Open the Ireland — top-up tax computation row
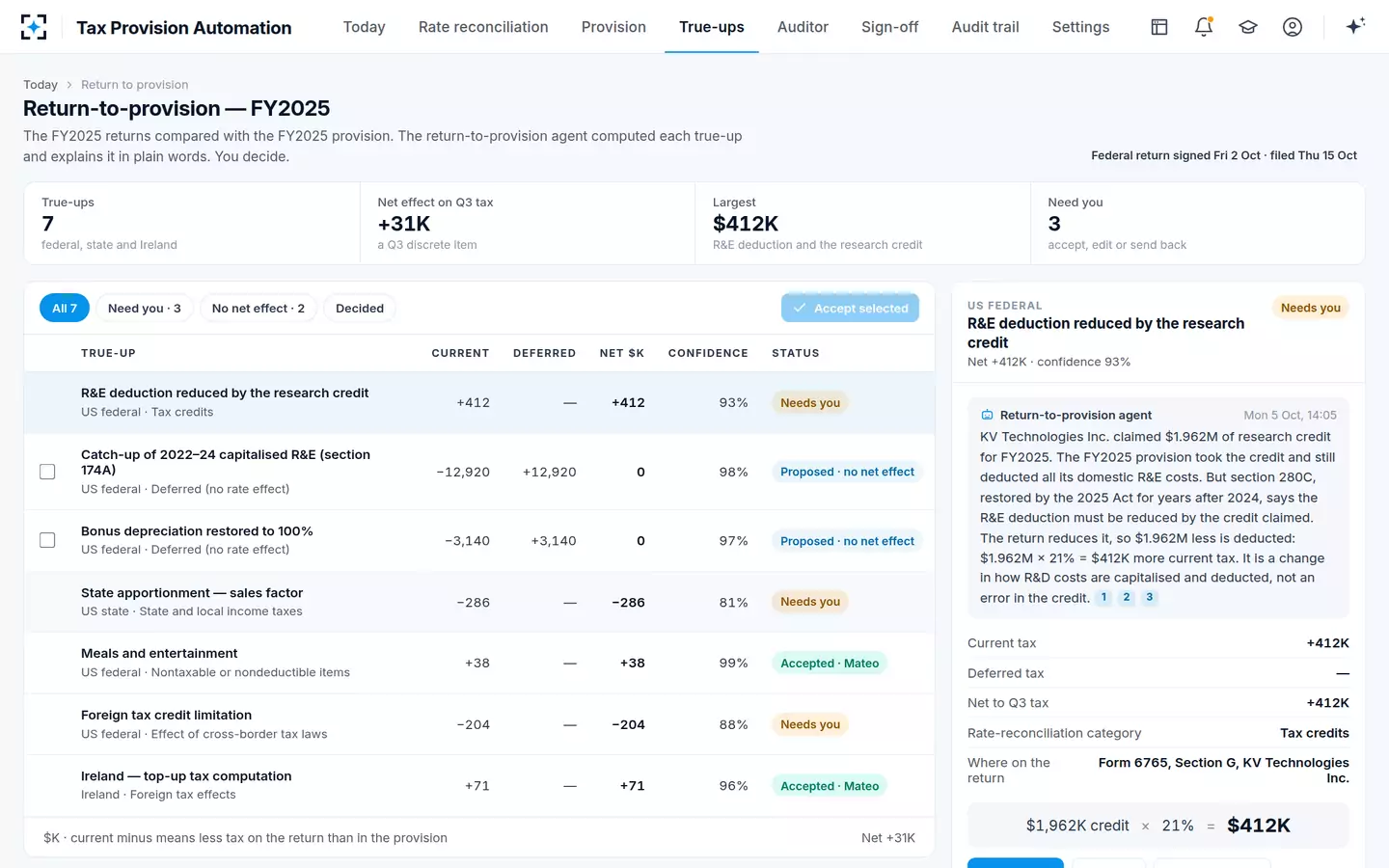 pos(479,785)
